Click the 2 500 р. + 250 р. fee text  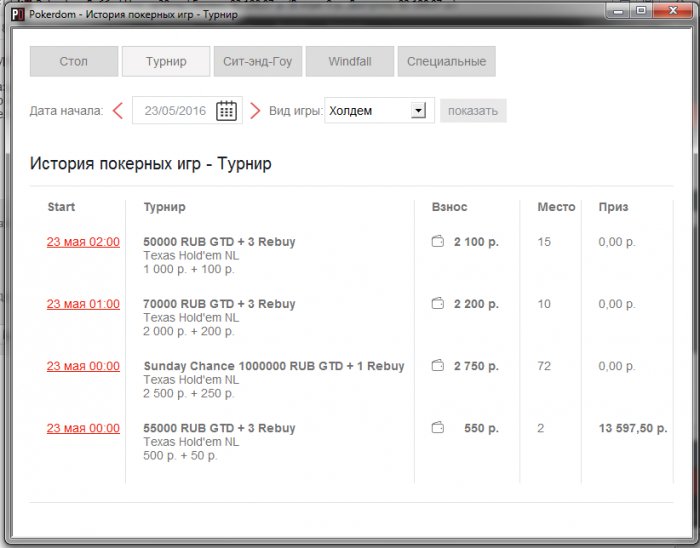click(x=188, y=393)
